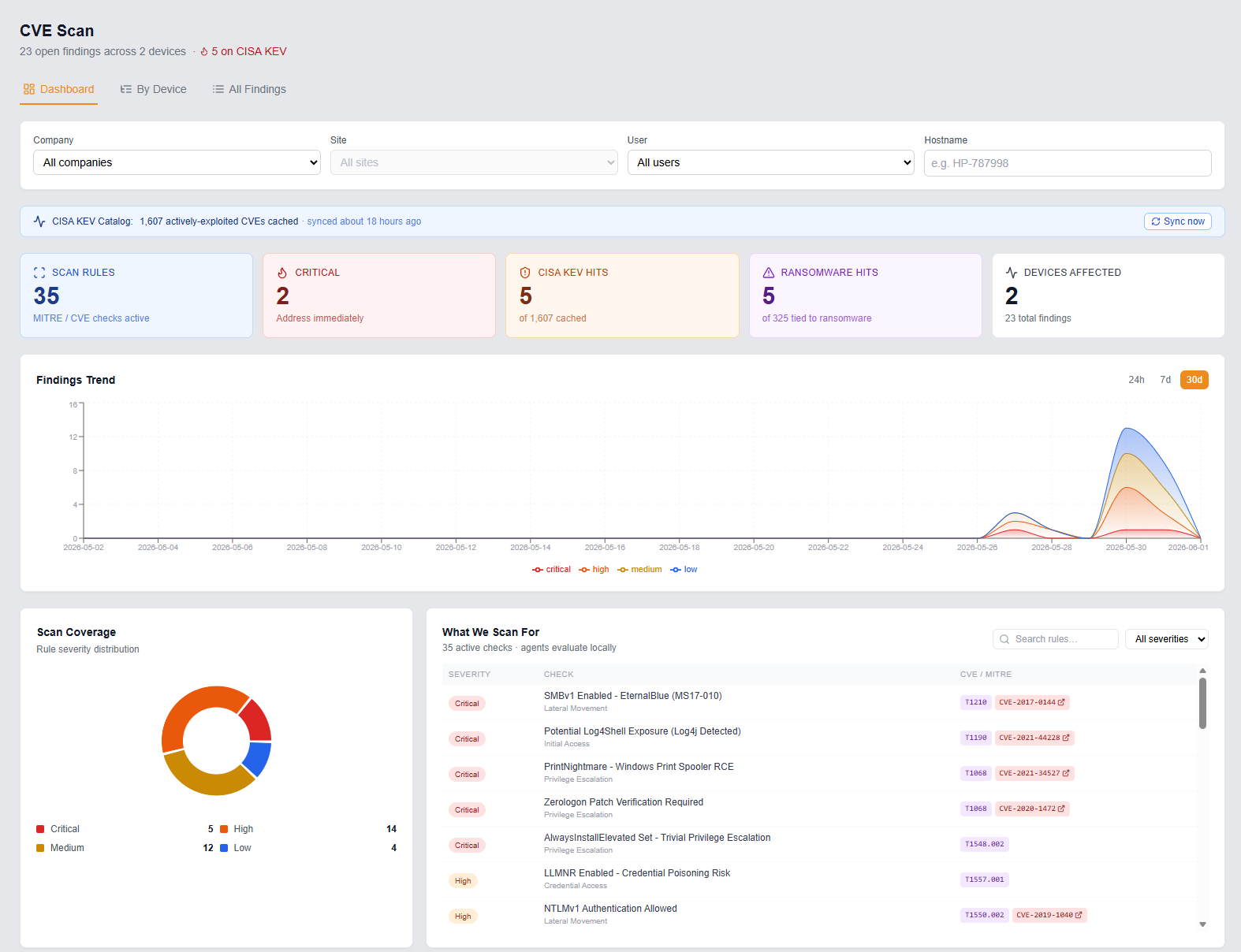This screenshot has width=1241, height=952.
Task: Toggle the medium series in chart legend
Action: (639, 570)
